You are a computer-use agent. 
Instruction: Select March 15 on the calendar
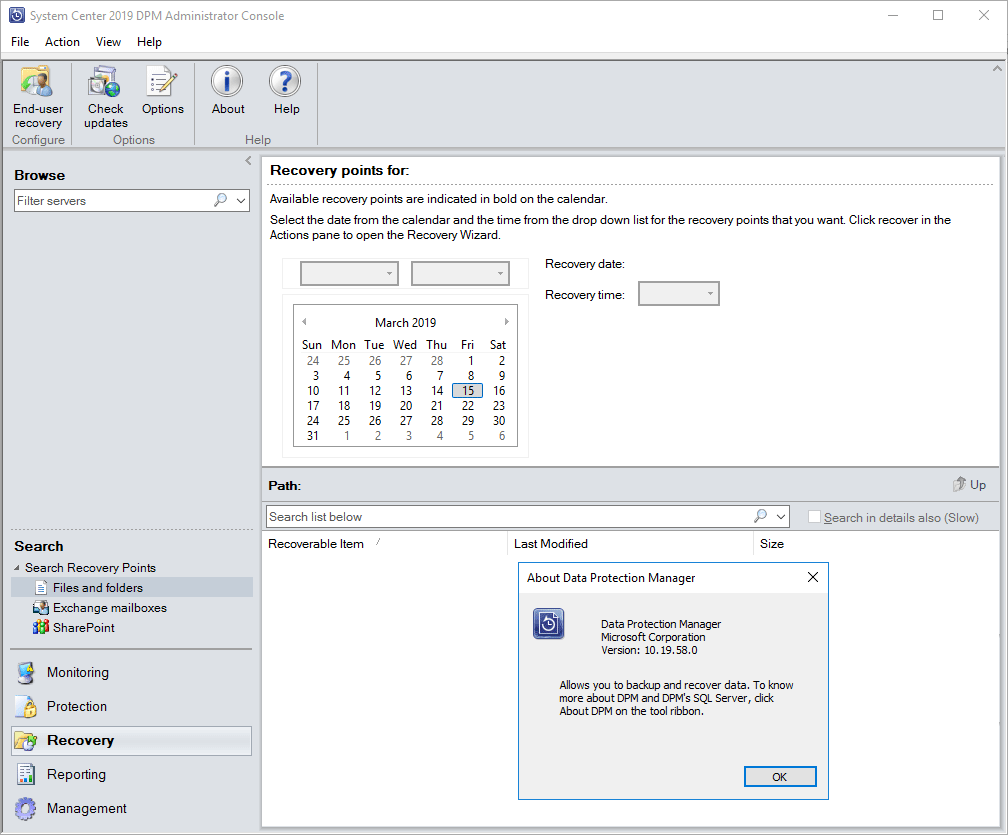pos(467,390)
